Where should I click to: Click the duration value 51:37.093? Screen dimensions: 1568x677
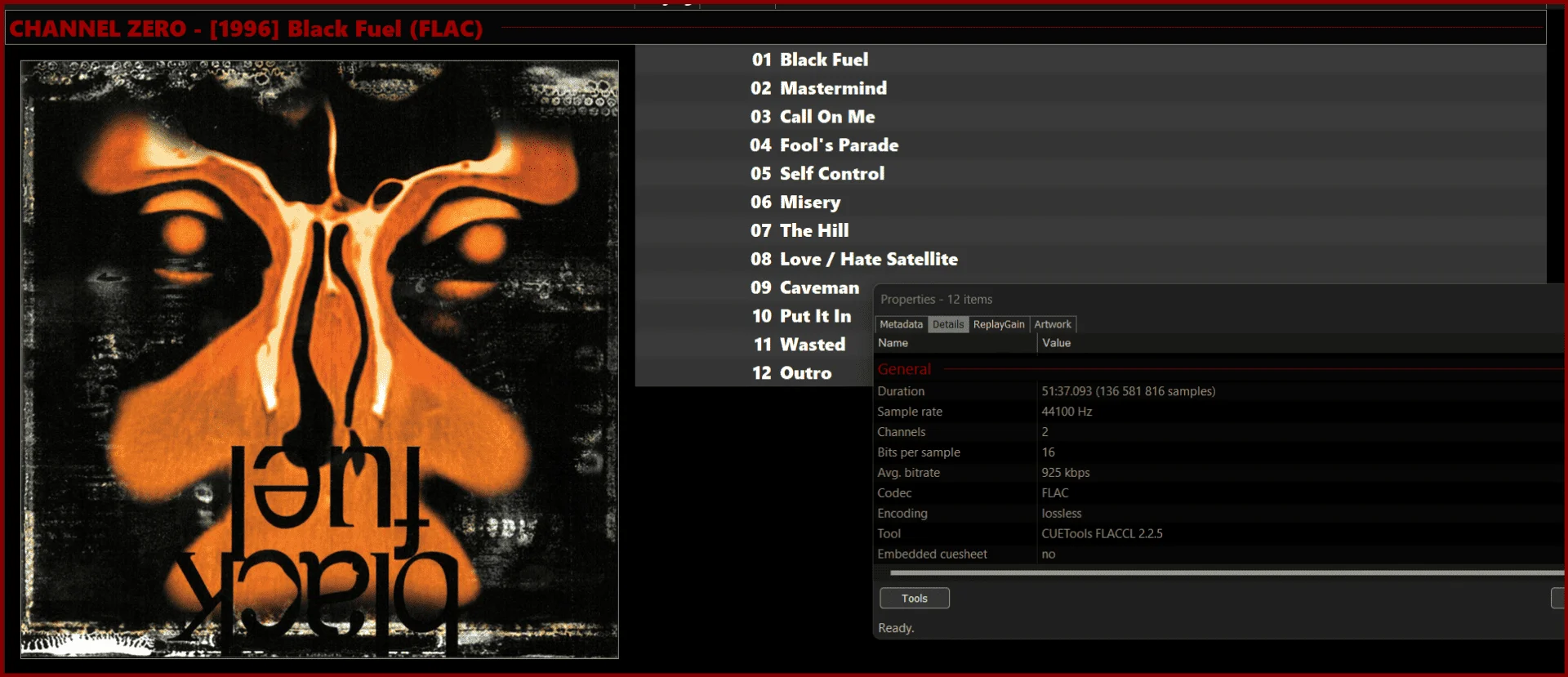[x=1128, y=391]
